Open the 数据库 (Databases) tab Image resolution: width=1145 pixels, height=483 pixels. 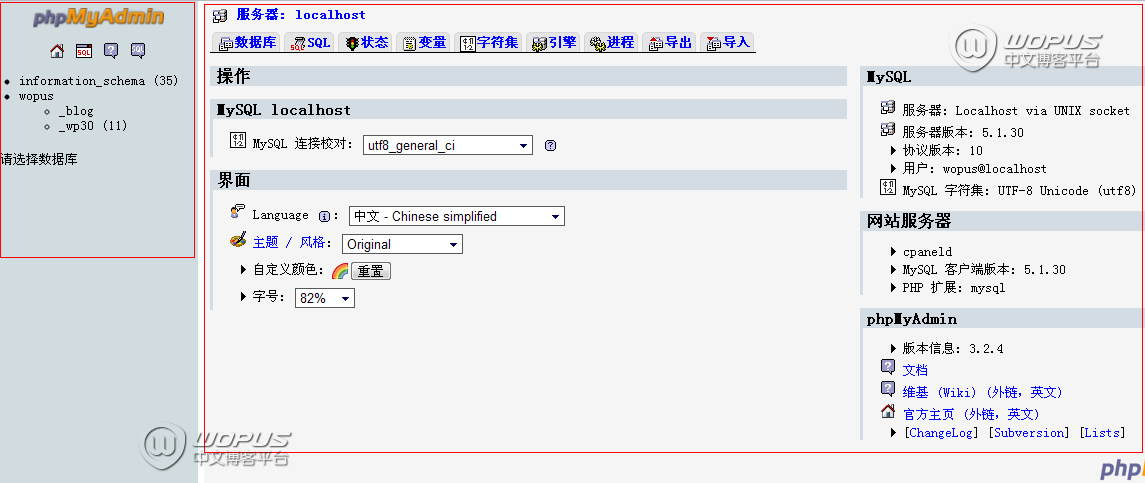click(248, 42)
